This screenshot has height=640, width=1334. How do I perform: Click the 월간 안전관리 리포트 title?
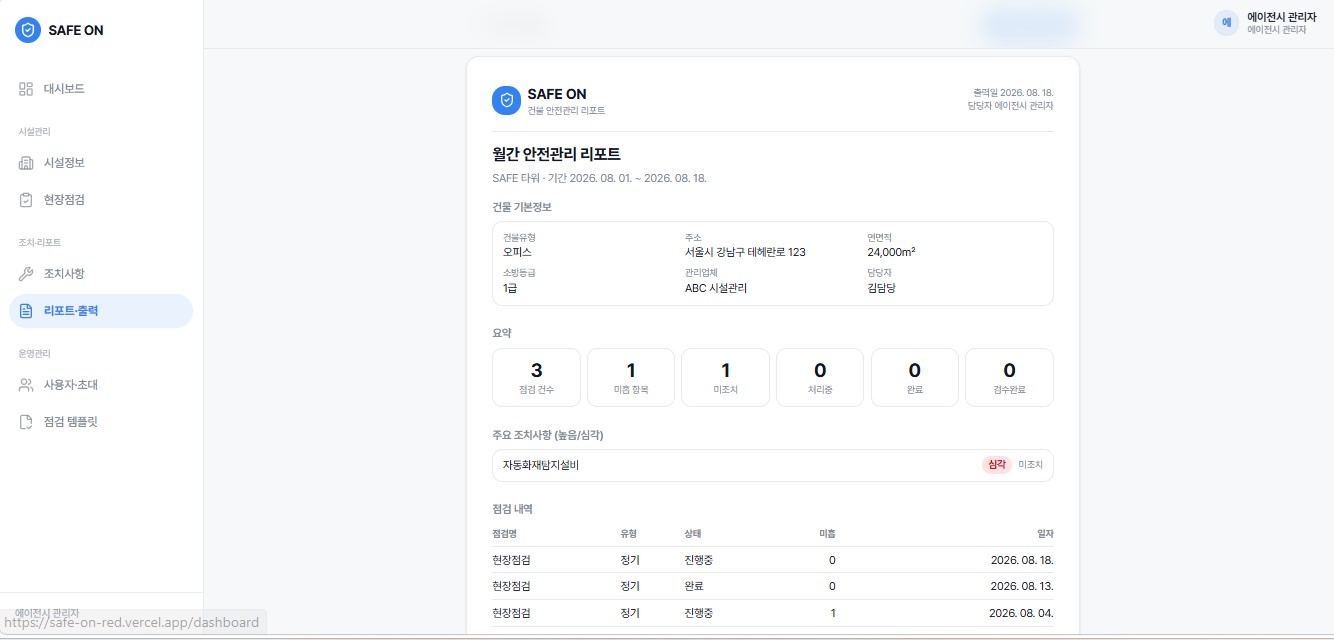point(556,154)
